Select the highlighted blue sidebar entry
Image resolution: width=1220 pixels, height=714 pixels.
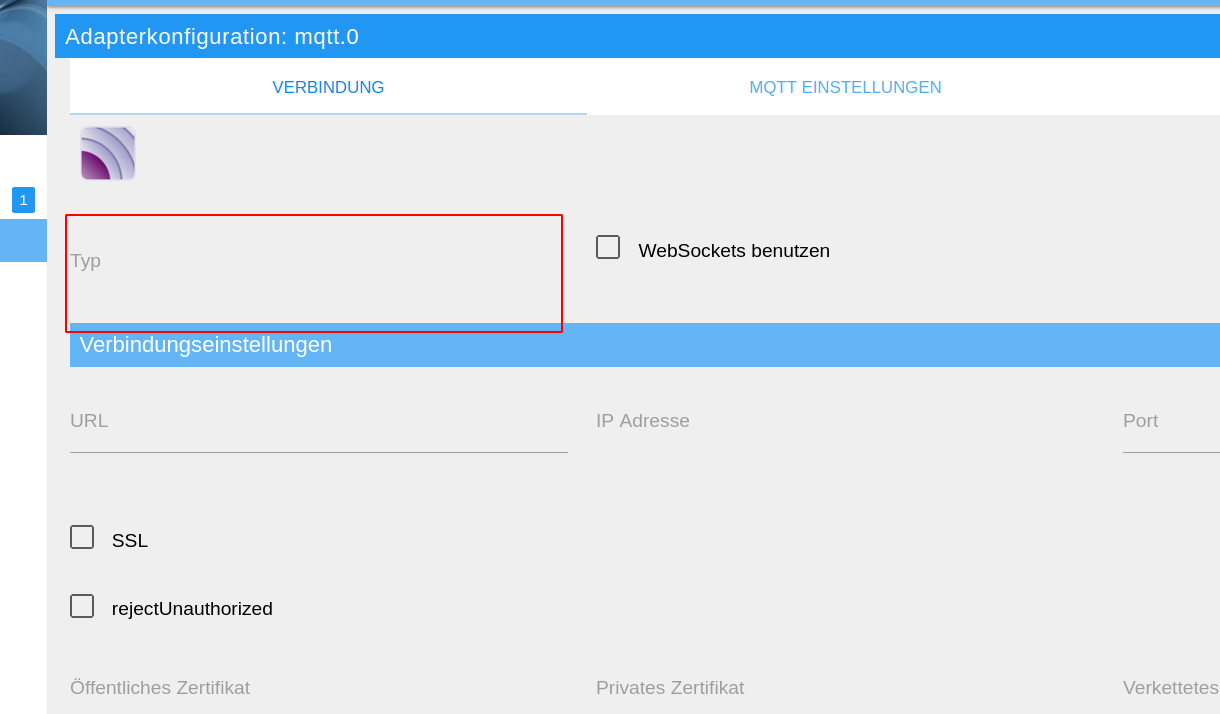(23, 240)
